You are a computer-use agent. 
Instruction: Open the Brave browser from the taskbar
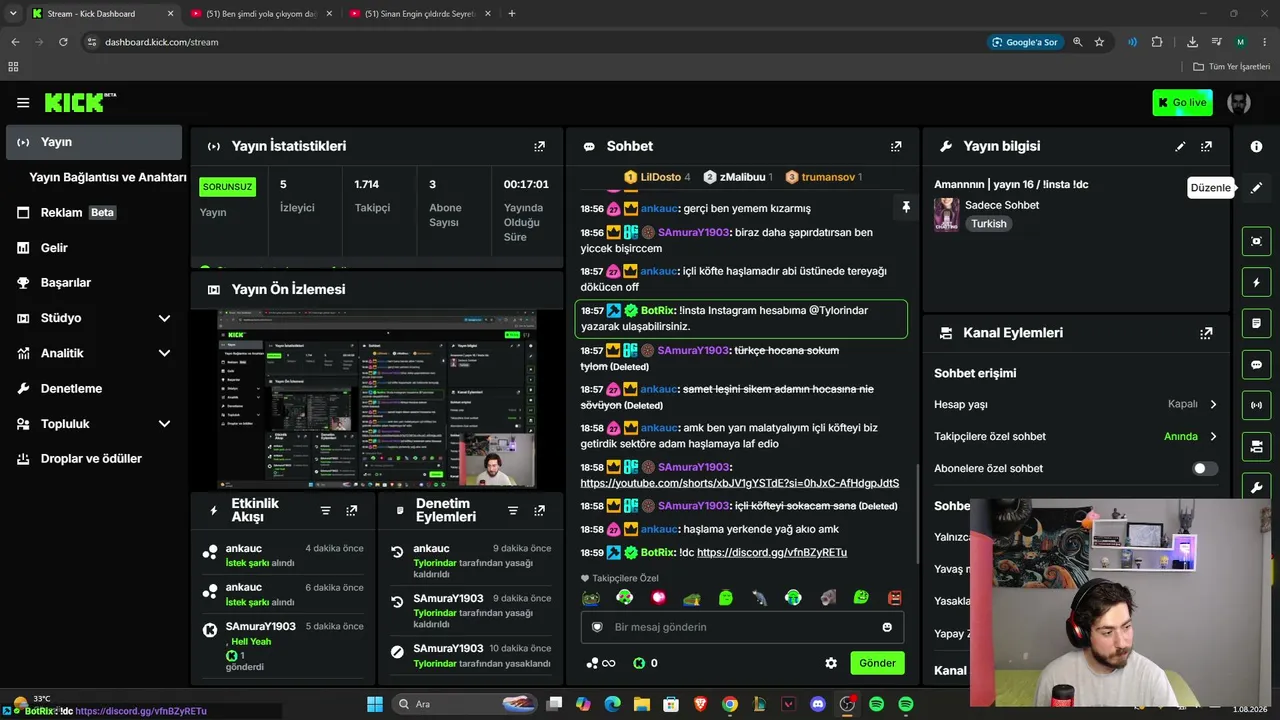click(701, 704)
